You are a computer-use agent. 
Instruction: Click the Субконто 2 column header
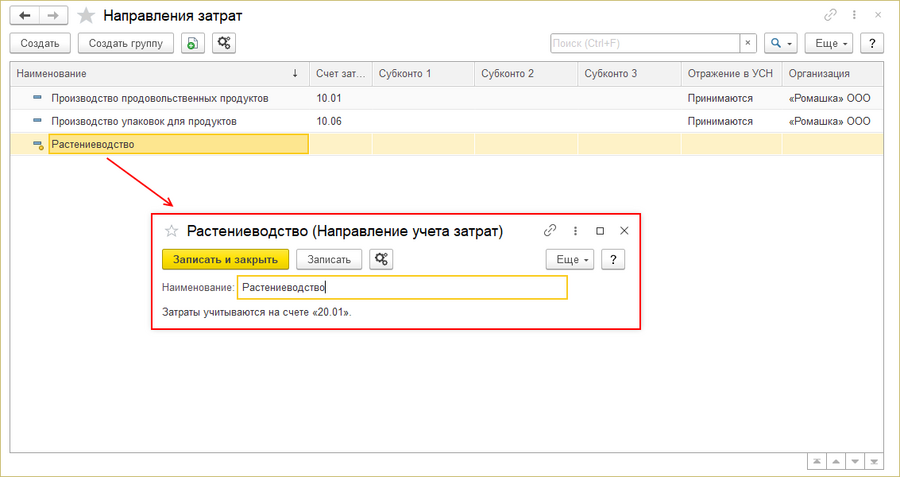coord(526,73)
